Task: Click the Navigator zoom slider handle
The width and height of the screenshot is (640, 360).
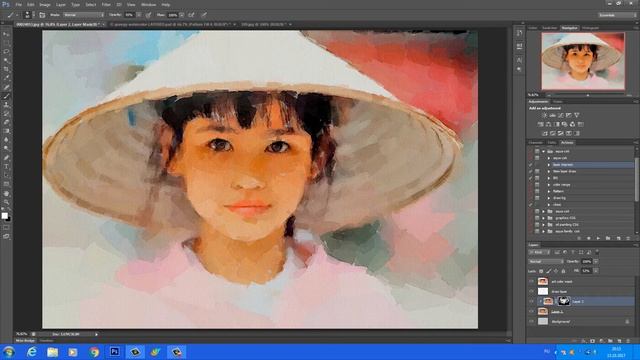Action: (x=588, y=95)
